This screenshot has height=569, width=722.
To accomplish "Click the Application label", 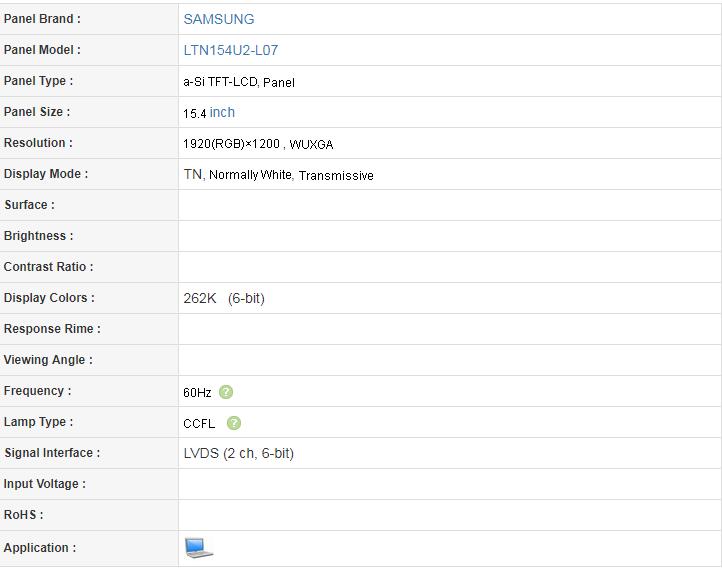I will [x=40, y=548].
